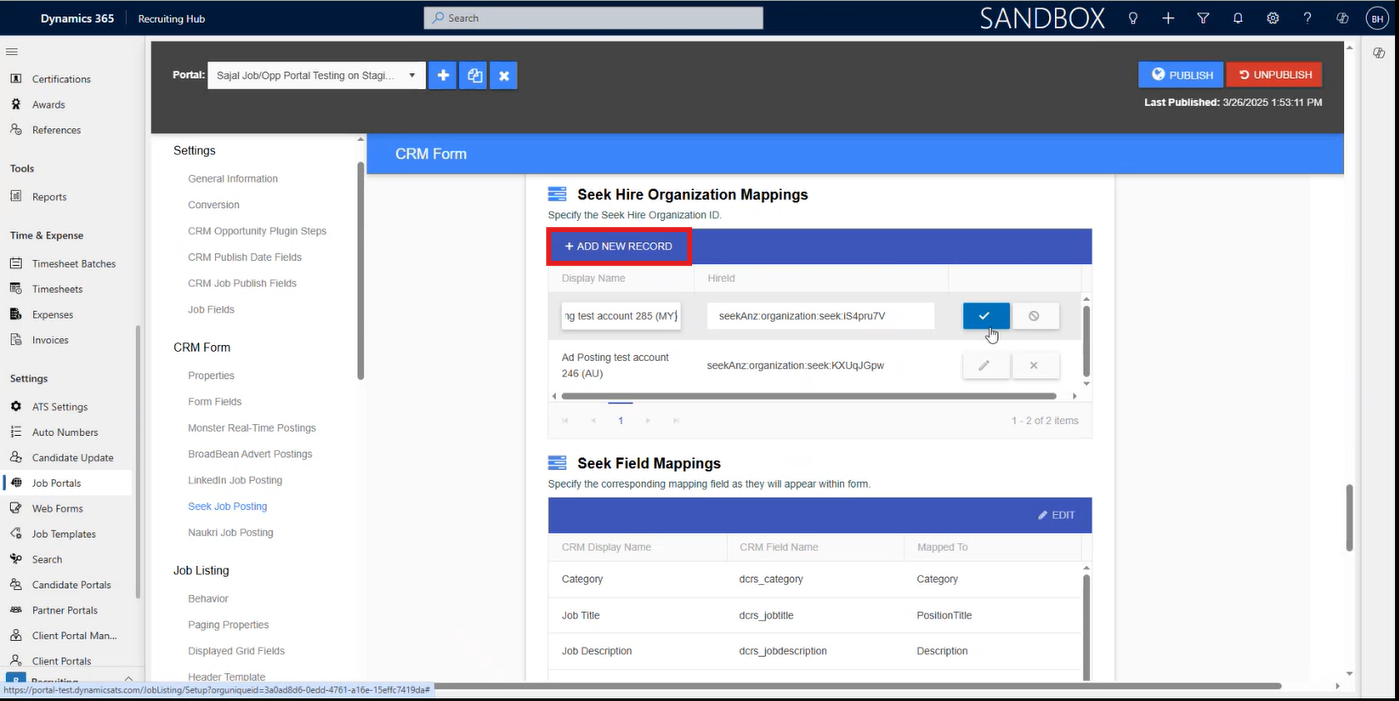Open the Copilot icon in the right side pane
This screenshot has height=701, width=1399.
click(x=1379, y=53)
